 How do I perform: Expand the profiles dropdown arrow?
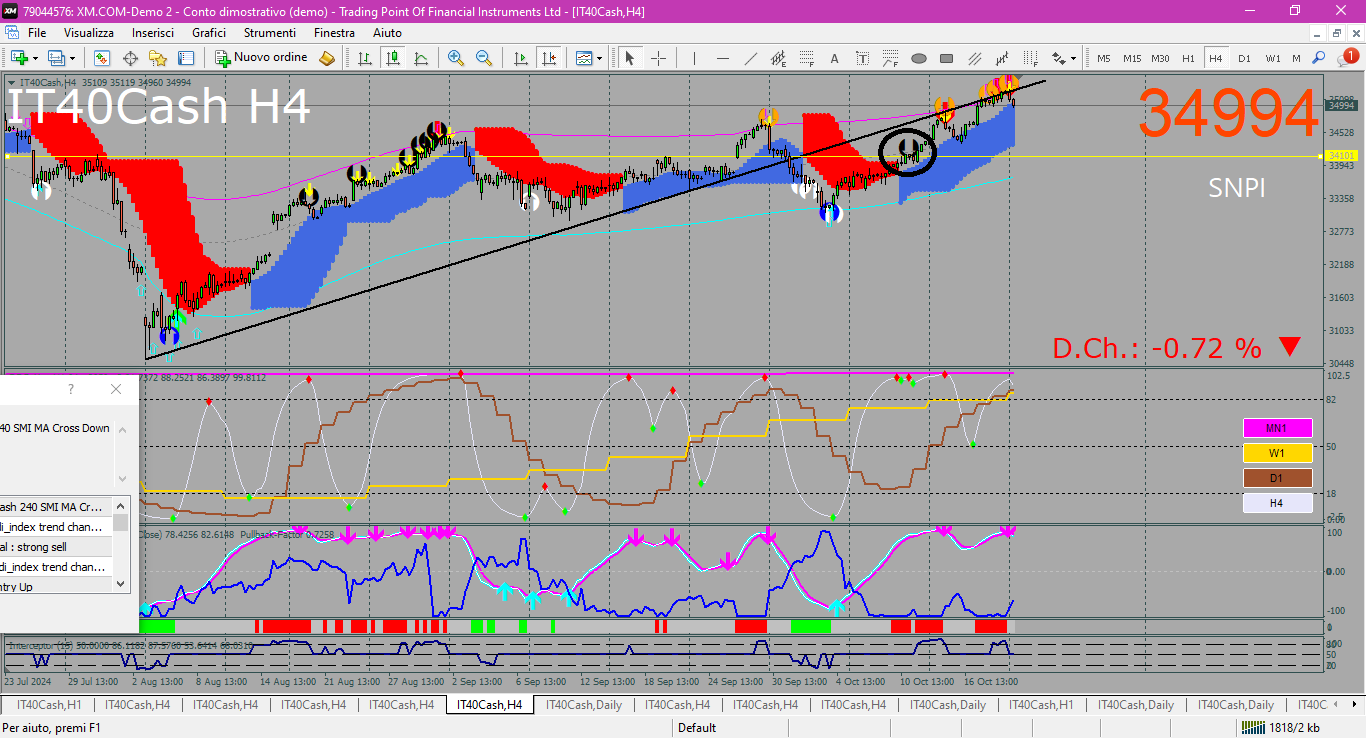72,58
